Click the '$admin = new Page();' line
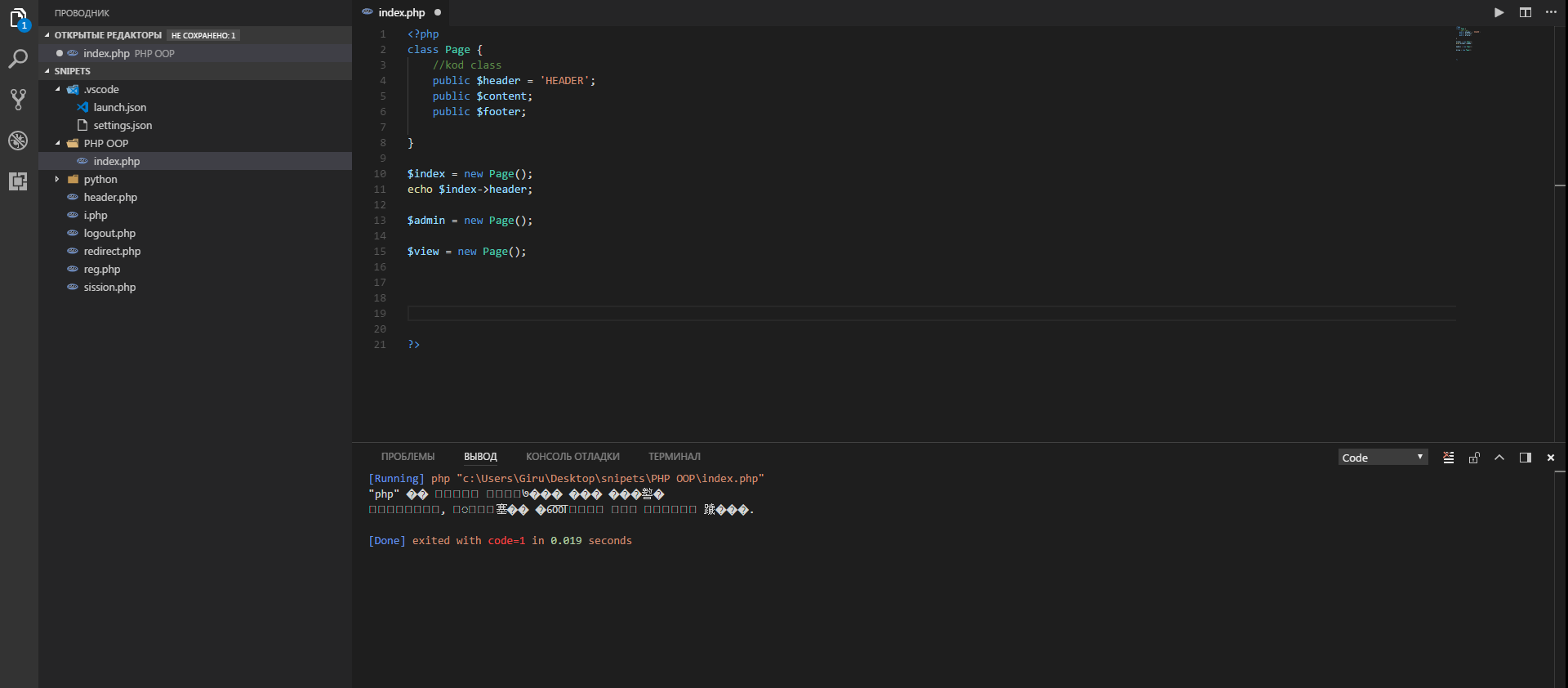Viewport: 1568px width, 688px height. pos(470,221)
